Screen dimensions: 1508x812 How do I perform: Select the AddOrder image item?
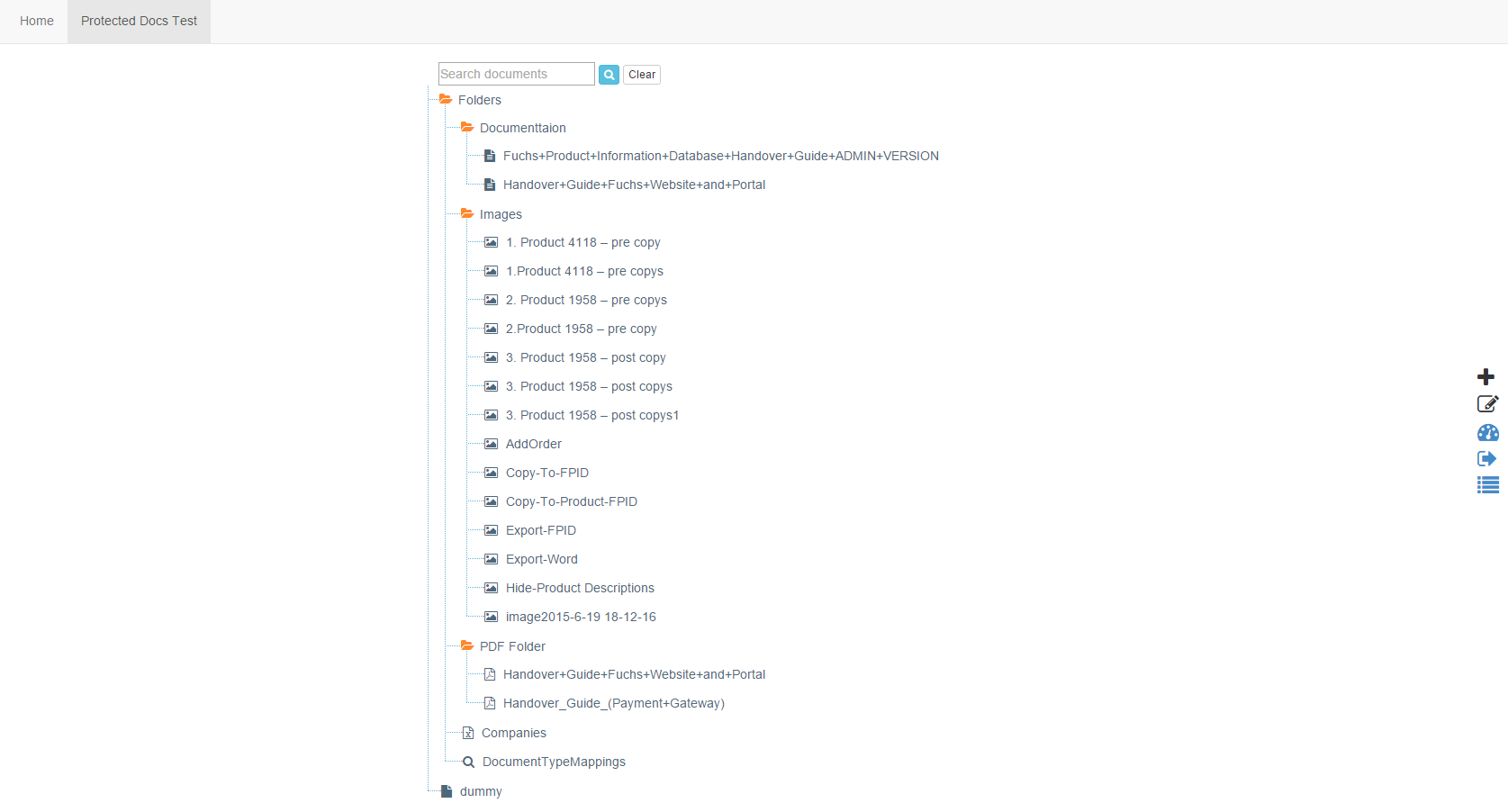(533, 444)
